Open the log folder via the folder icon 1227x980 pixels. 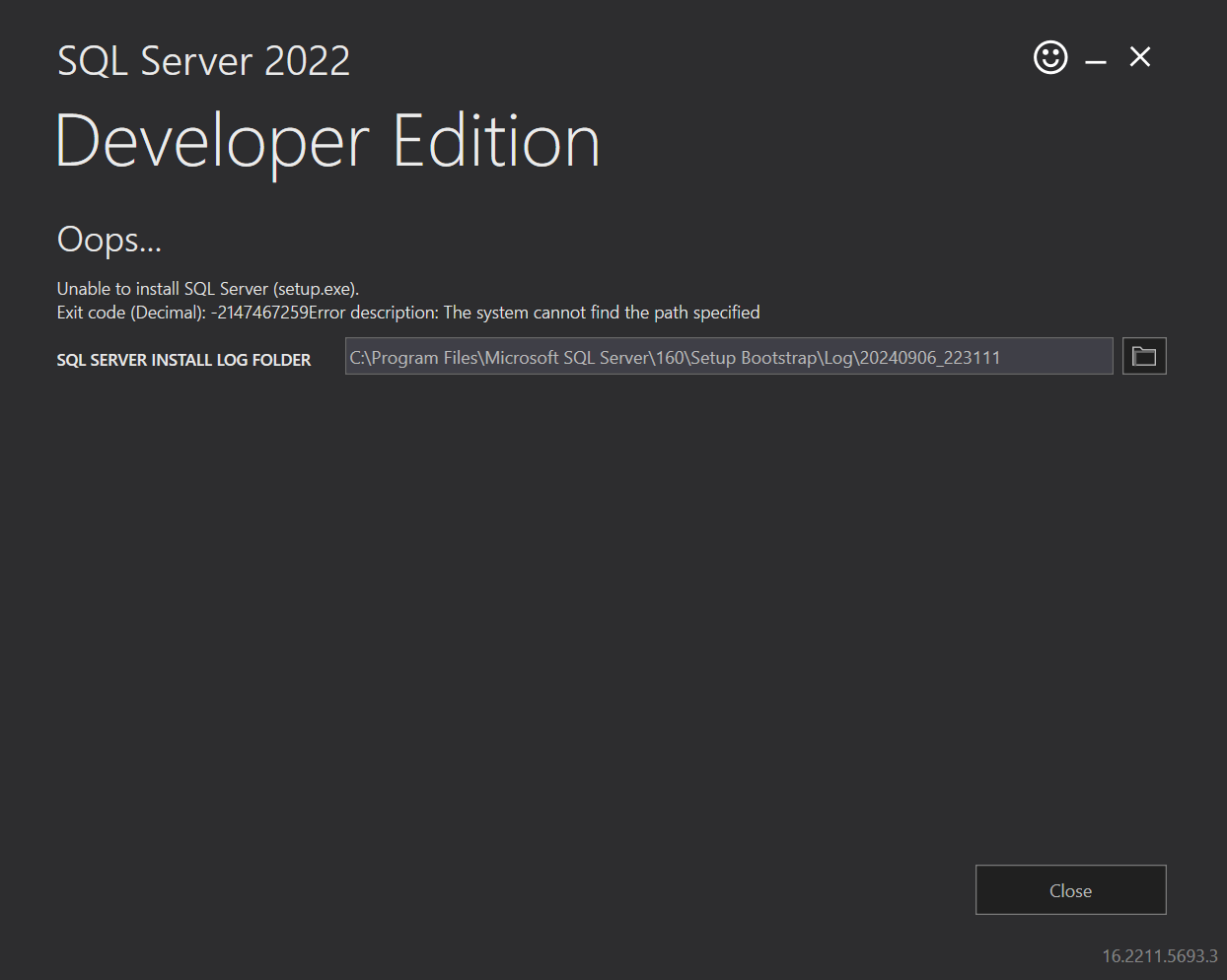pyautogui.click(x=1143, y=356)
